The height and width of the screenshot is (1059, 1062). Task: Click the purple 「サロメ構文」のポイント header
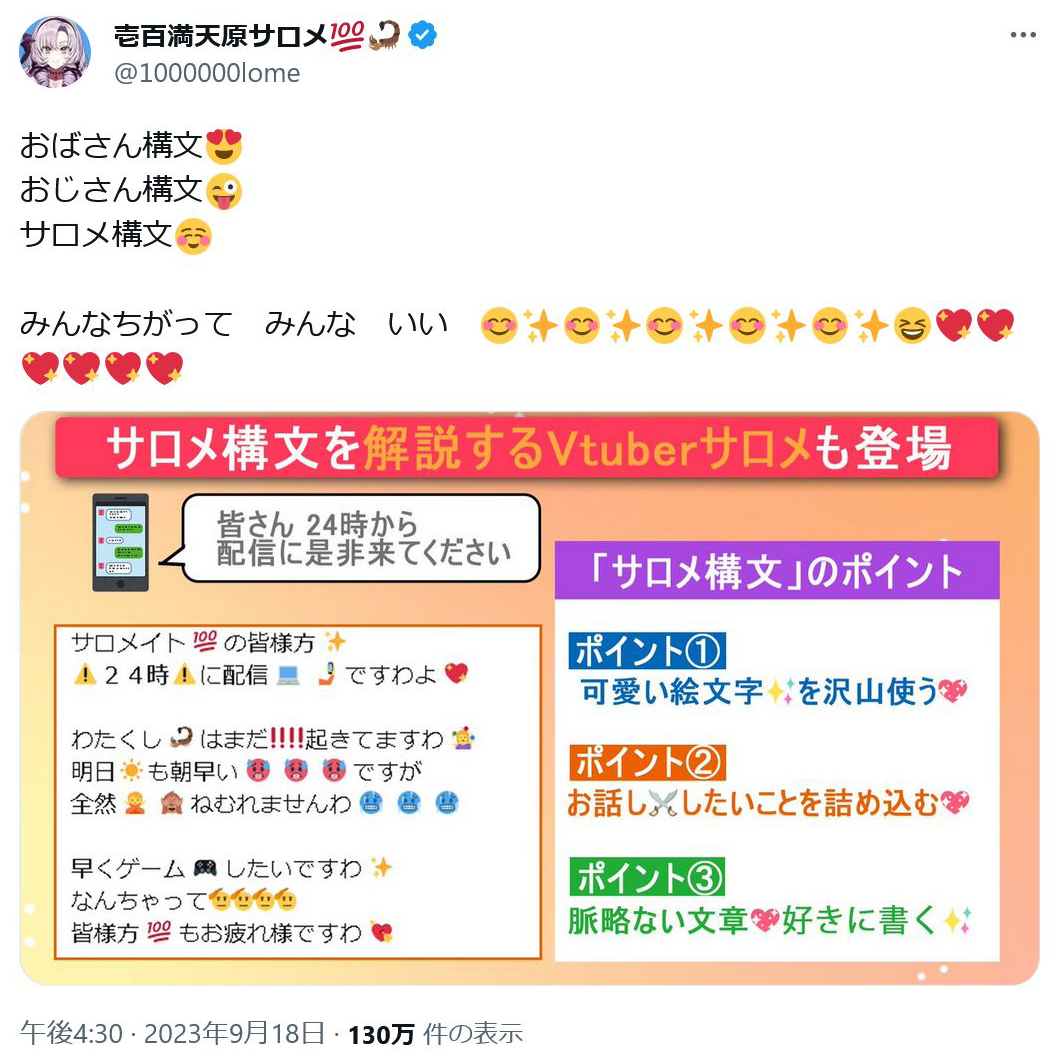[777, 570]
